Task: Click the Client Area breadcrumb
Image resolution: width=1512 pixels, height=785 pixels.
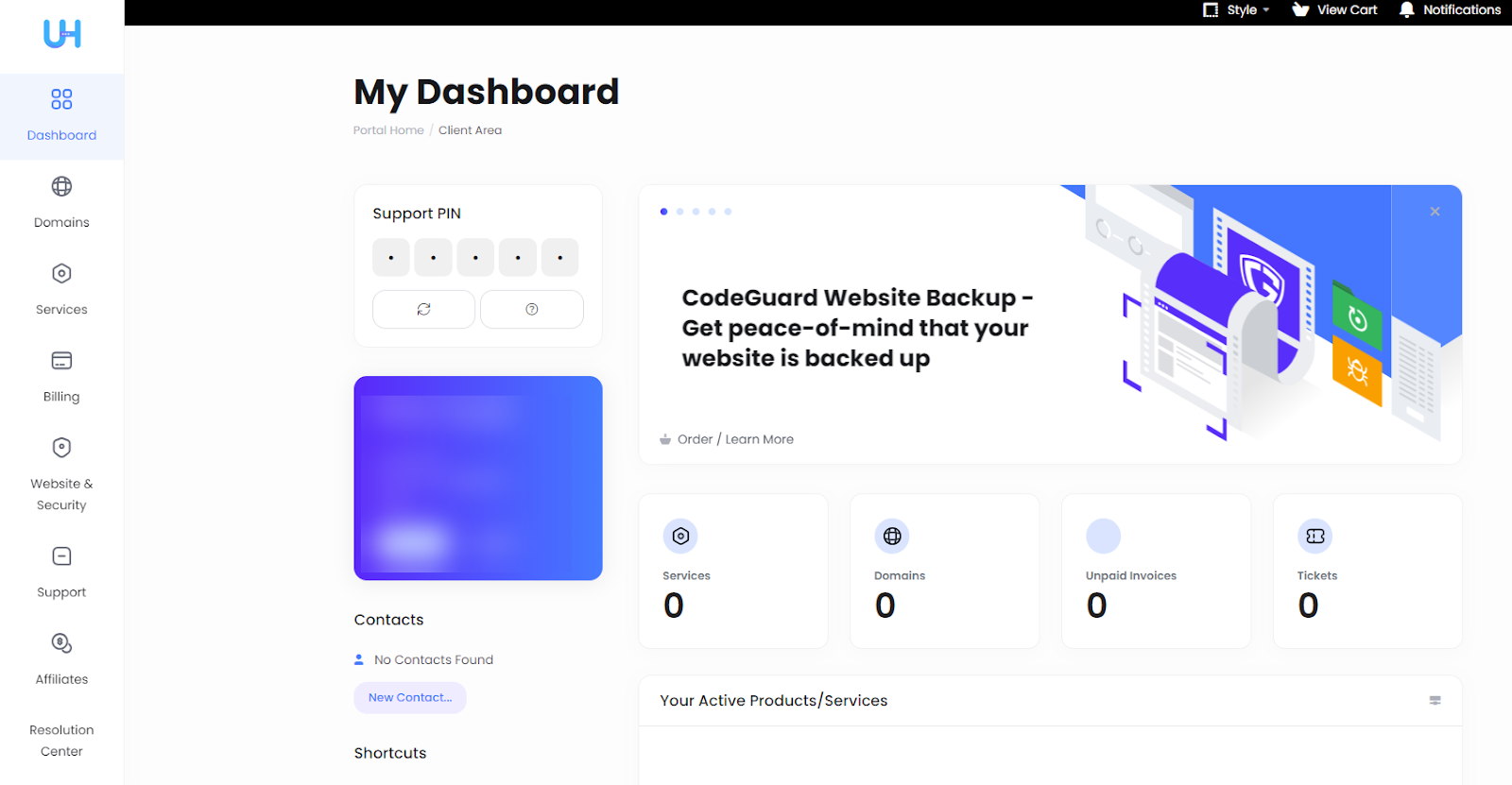Action: pos(470,130)
